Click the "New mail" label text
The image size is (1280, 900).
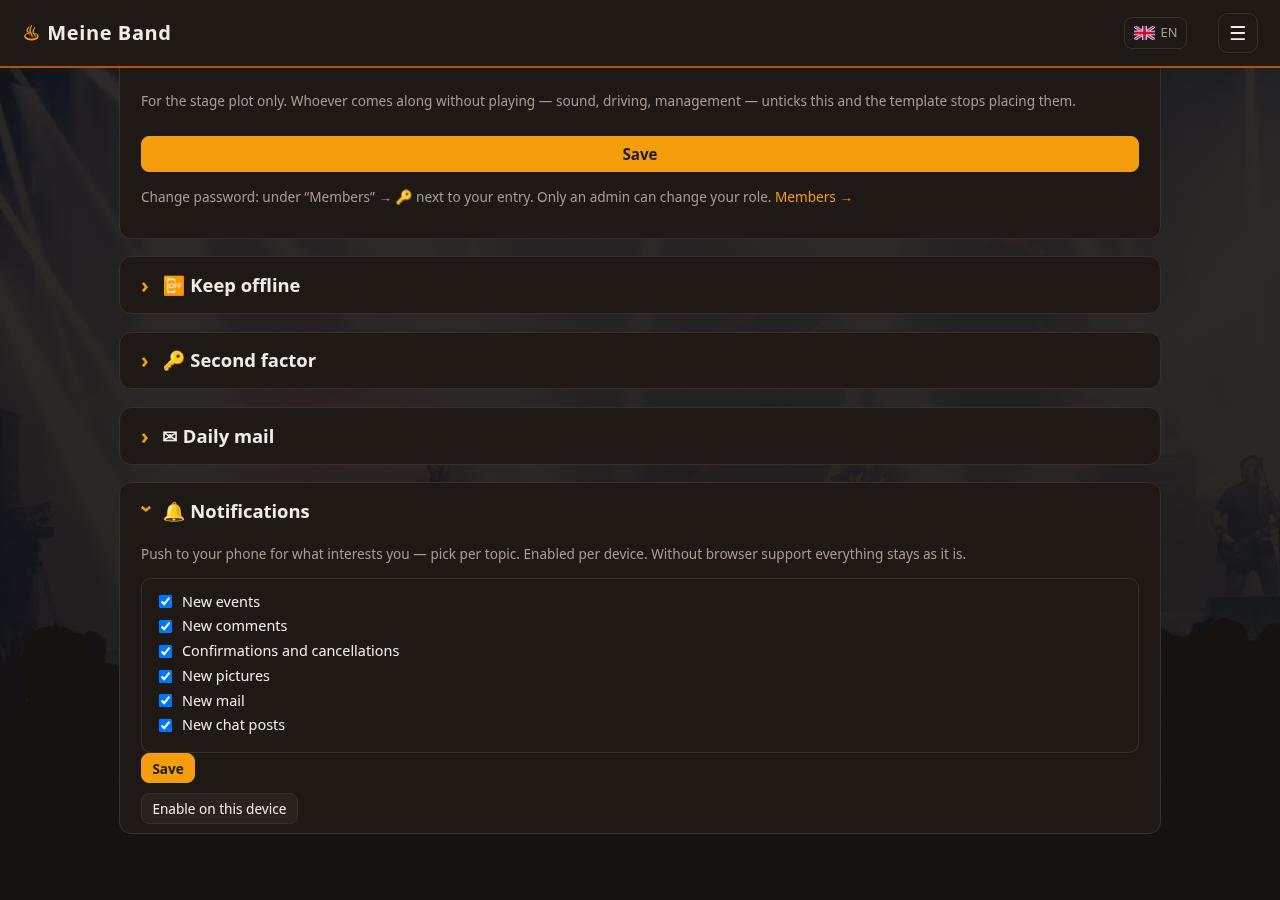(213, 701)
